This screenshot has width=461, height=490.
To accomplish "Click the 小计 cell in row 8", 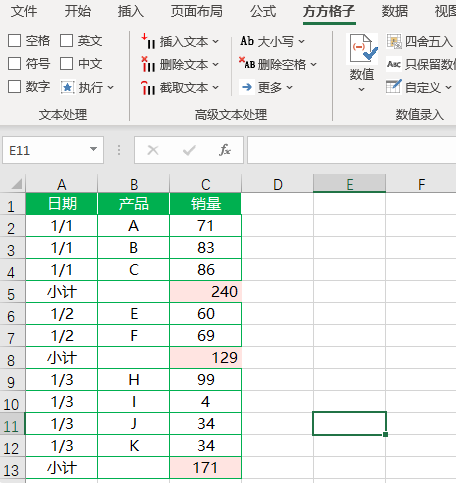I will [62, 358].
